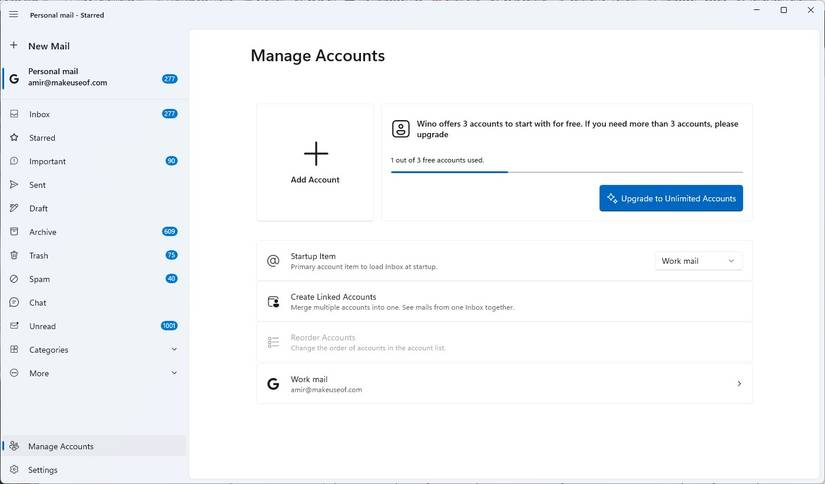Viewport: 825px width, 484px height.
Task: Click the Spam blocked icon
Action: [x=14, y=279]
